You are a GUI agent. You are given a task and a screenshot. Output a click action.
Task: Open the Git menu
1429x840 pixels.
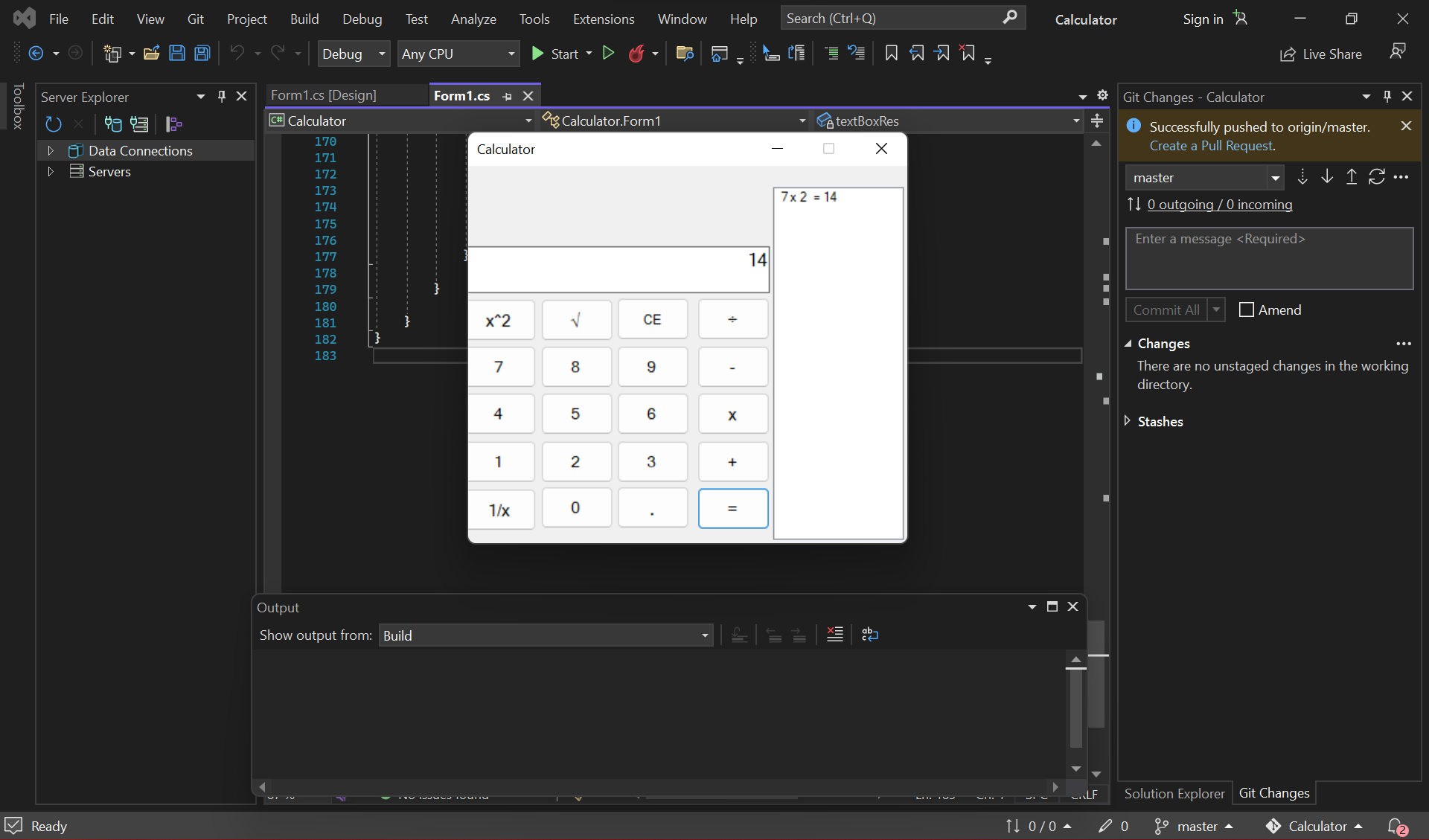tap(196, 19)
